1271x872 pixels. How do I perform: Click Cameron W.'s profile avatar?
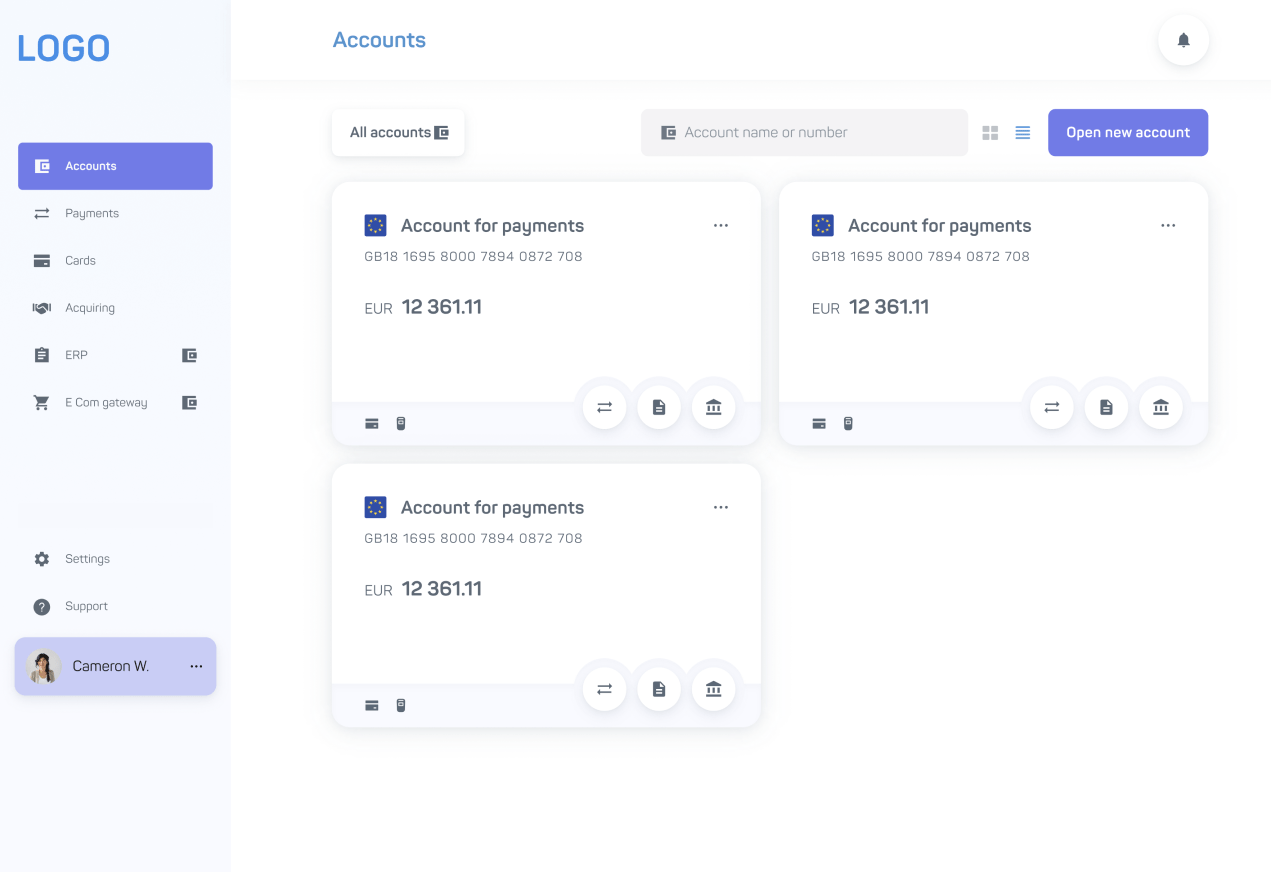(42, 666)
